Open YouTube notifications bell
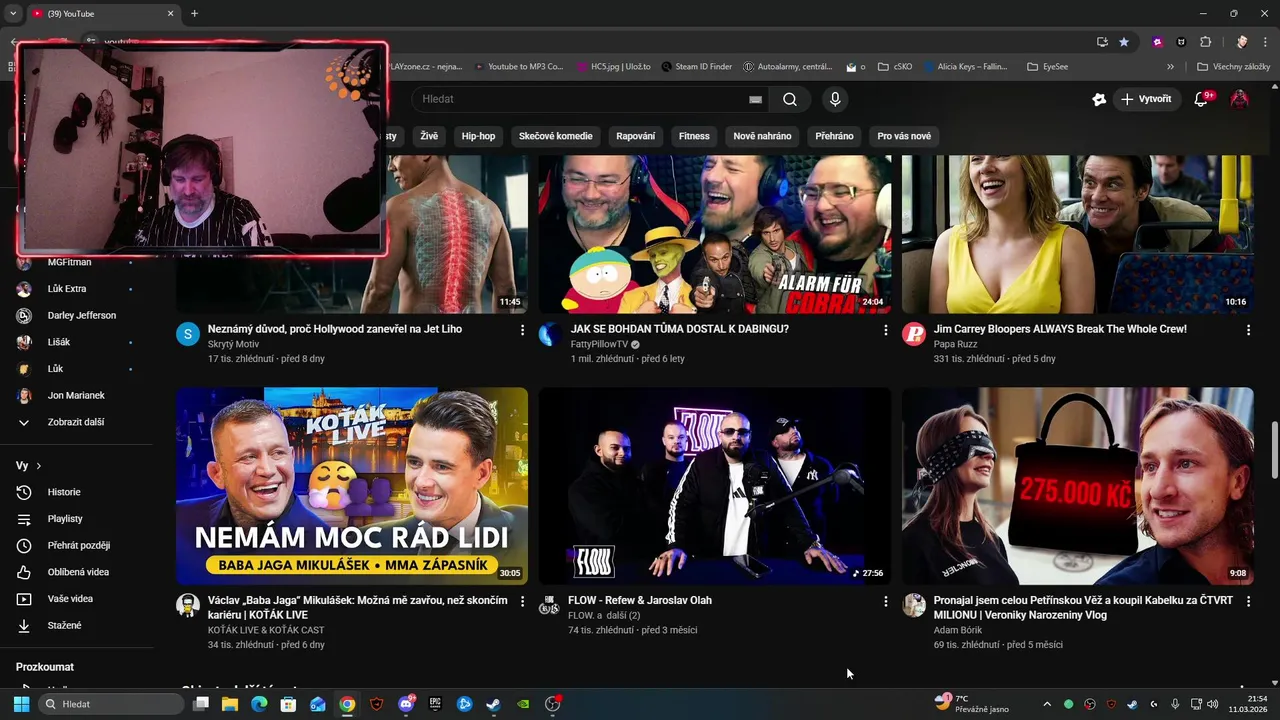 [1203, 99]
